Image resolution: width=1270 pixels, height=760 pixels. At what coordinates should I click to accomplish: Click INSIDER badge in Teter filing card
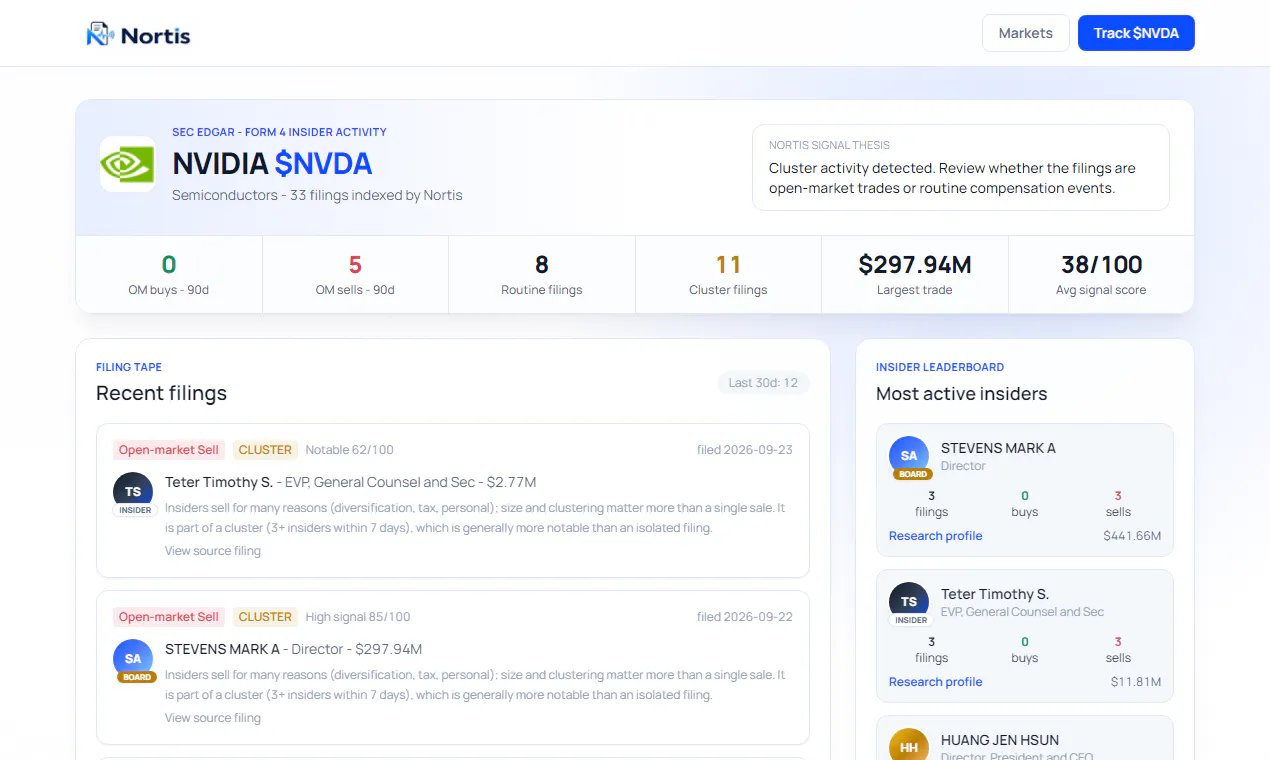[136, 510]
